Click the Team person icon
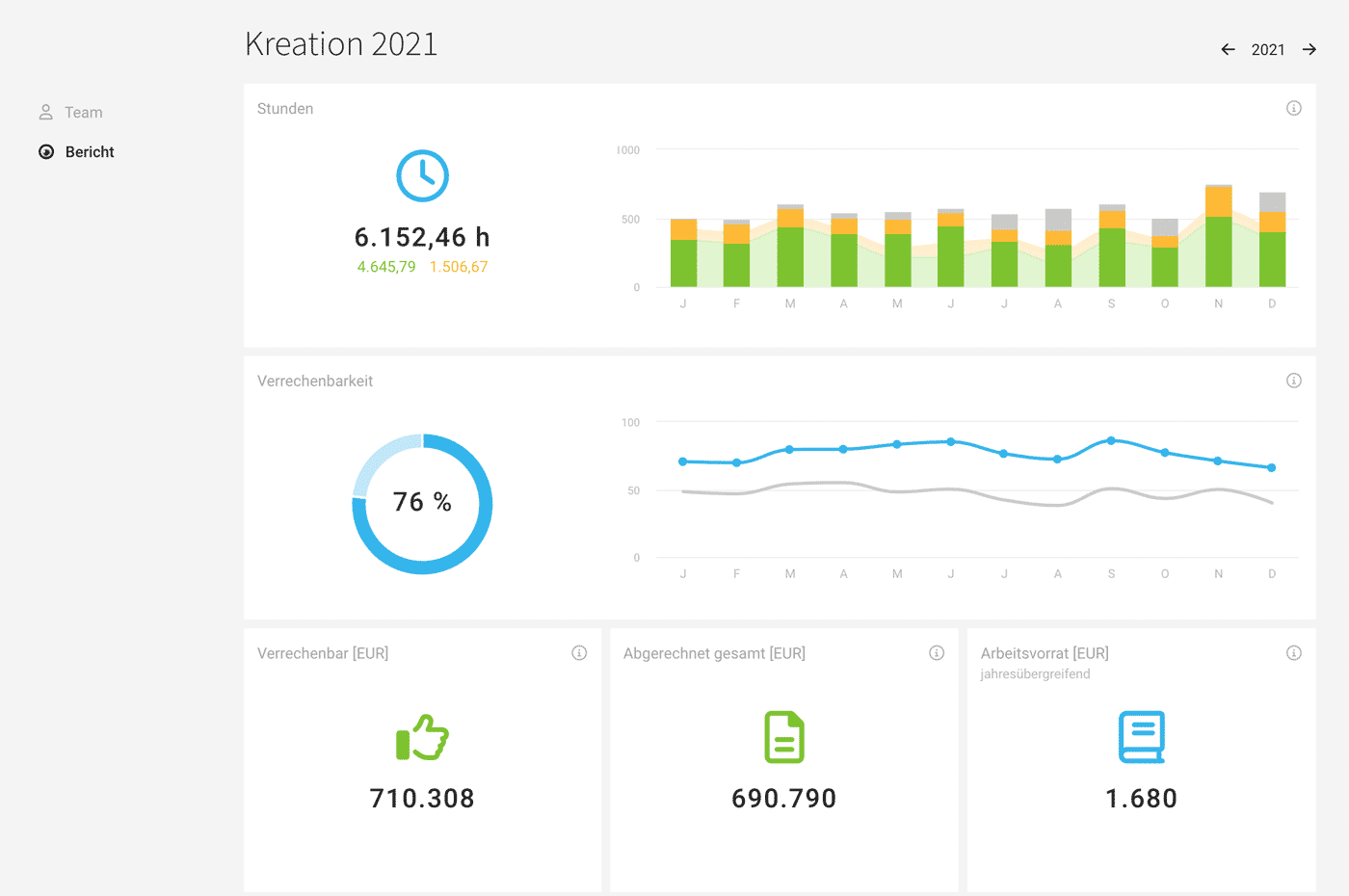This screenshot has height=896, width=1349. point(45,113)
